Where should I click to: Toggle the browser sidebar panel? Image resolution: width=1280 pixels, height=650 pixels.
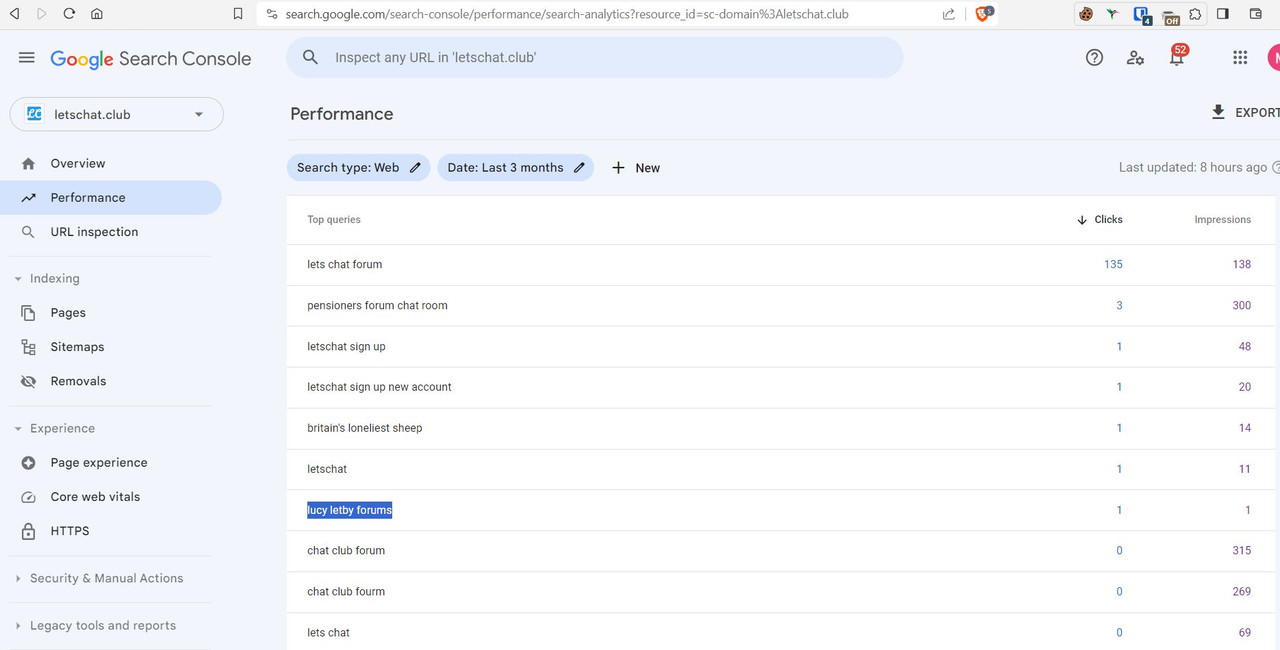[1223, 14]
